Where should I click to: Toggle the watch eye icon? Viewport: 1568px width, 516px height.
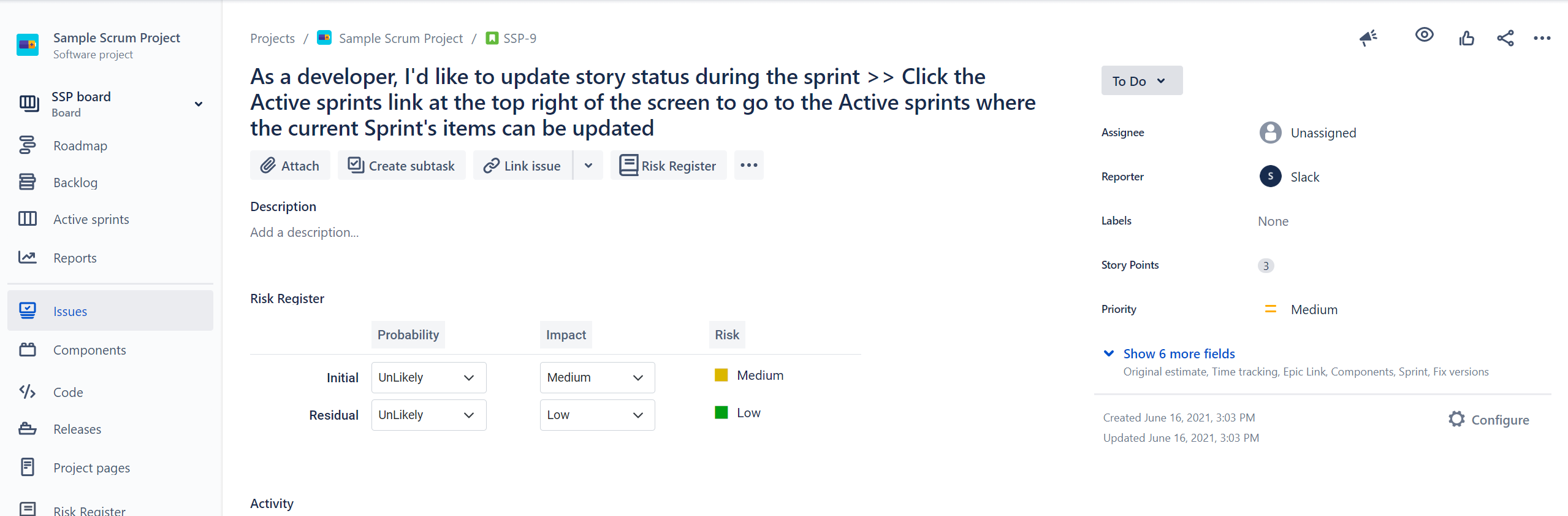pos(1424,35)
